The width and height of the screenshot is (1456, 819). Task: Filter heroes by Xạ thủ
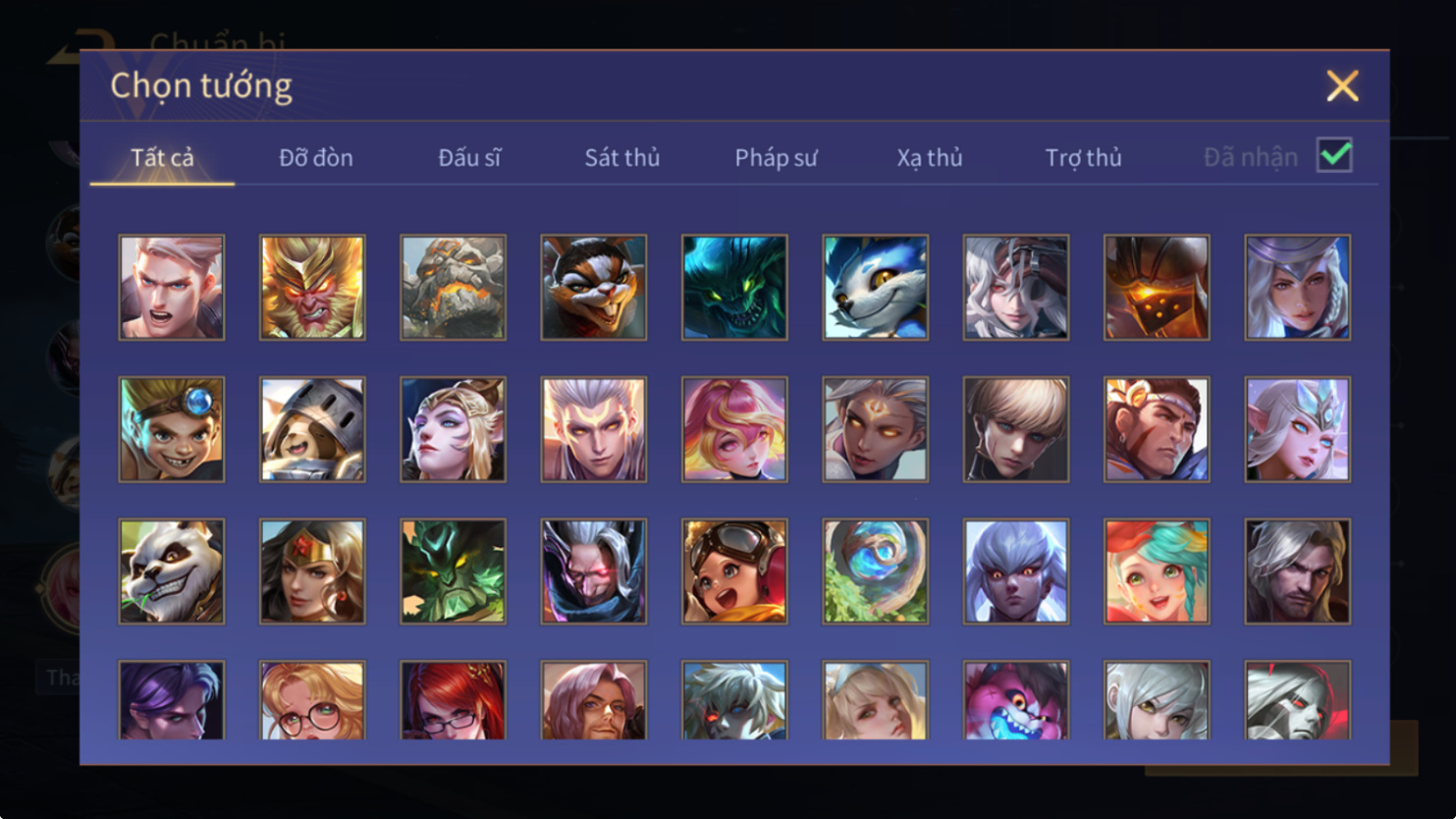[930, 157]
